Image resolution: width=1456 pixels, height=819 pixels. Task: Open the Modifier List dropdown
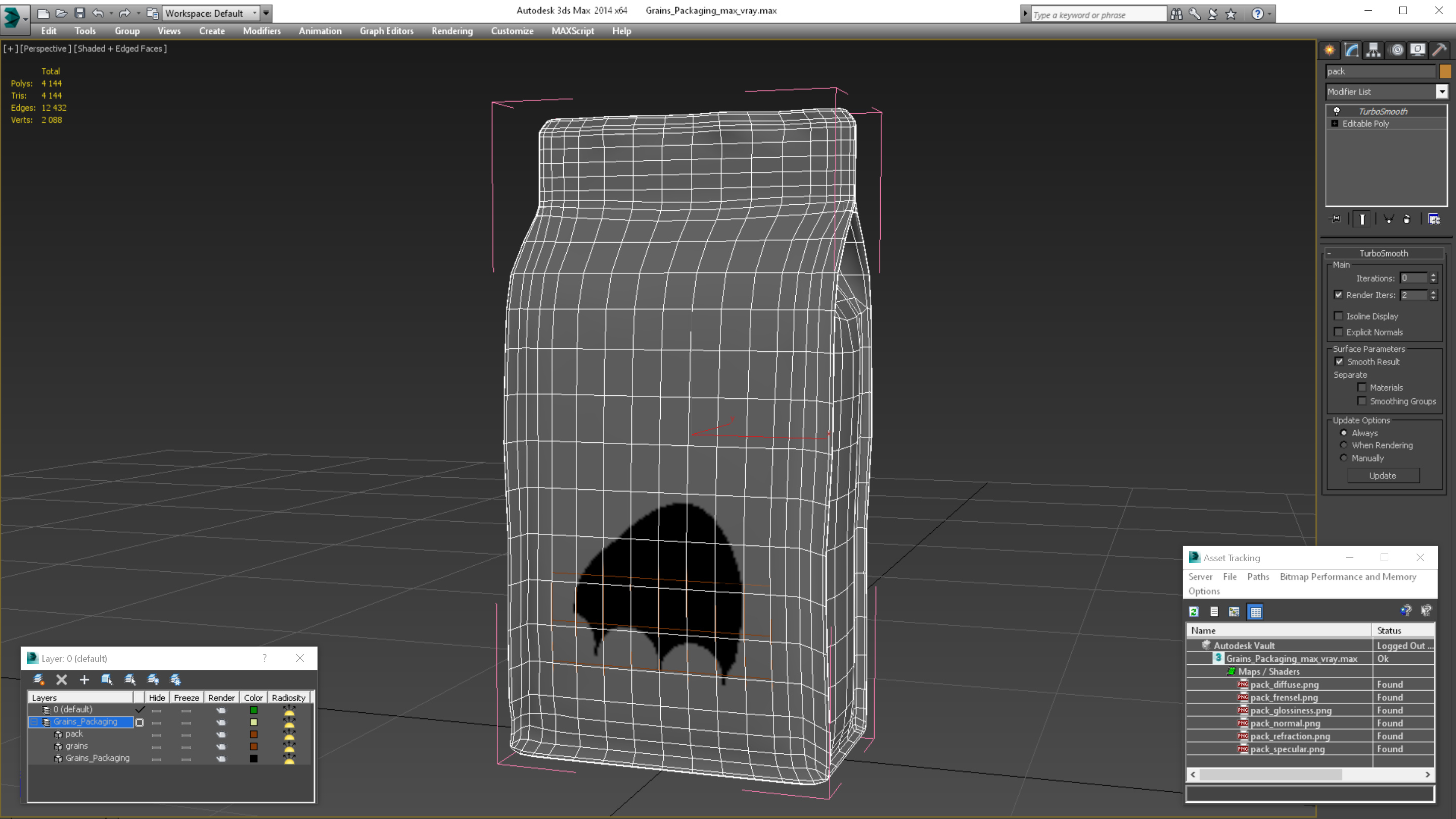coord(1442,92)
